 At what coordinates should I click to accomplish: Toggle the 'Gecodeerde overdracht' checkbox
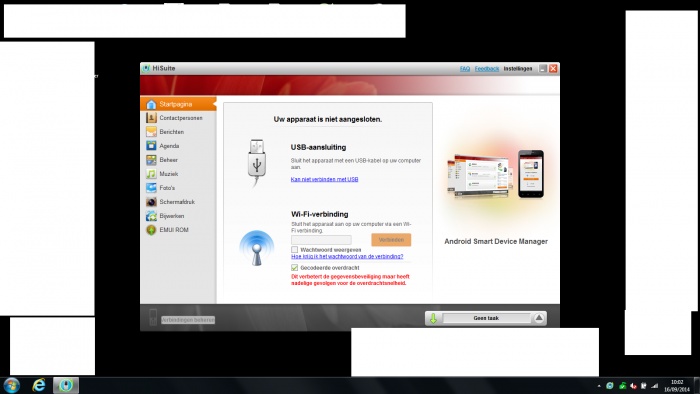pos(295,268)
